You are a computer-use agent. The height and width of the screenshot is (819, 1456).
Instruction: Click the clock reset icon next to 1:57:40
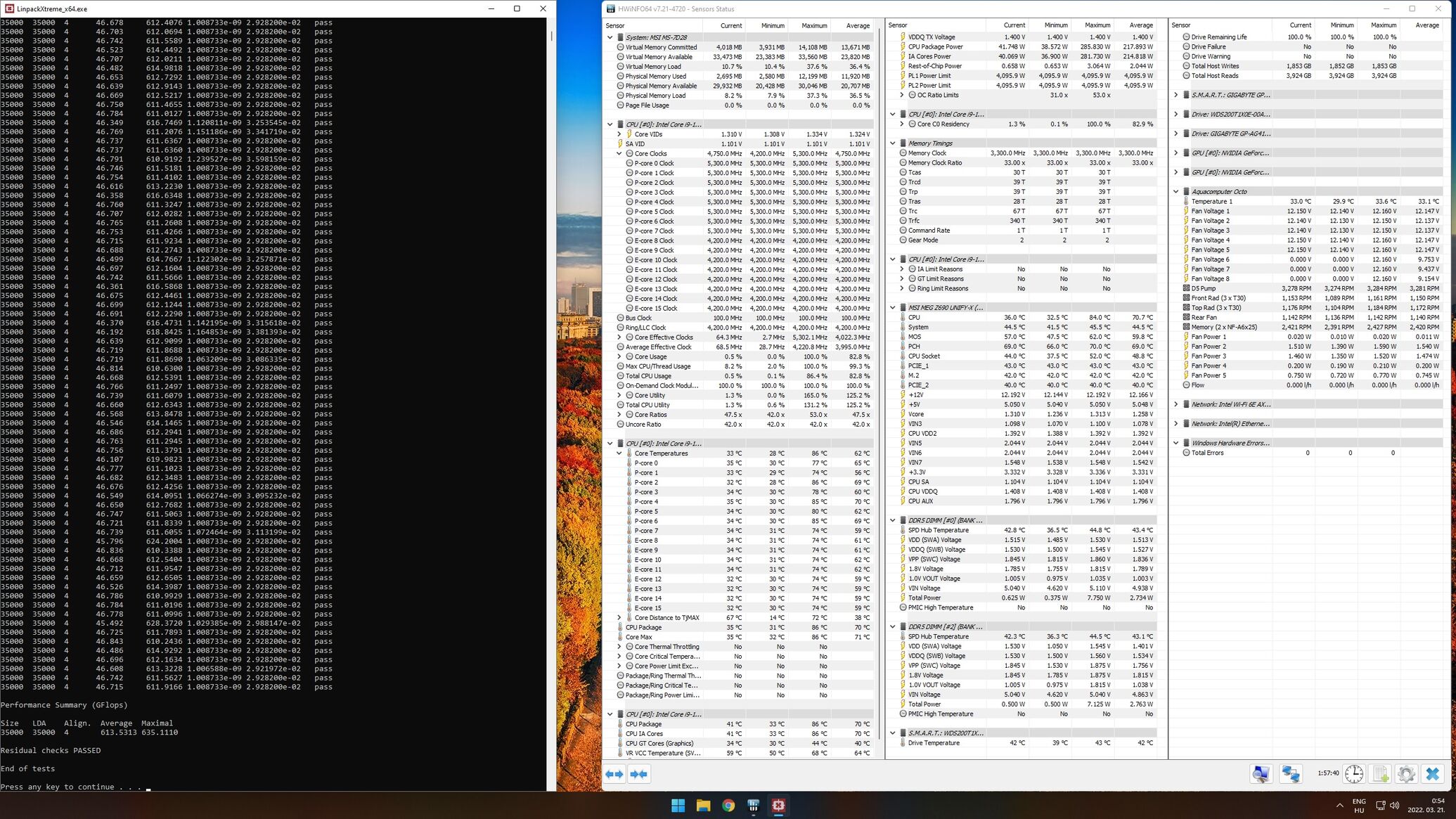[1354, 774]
